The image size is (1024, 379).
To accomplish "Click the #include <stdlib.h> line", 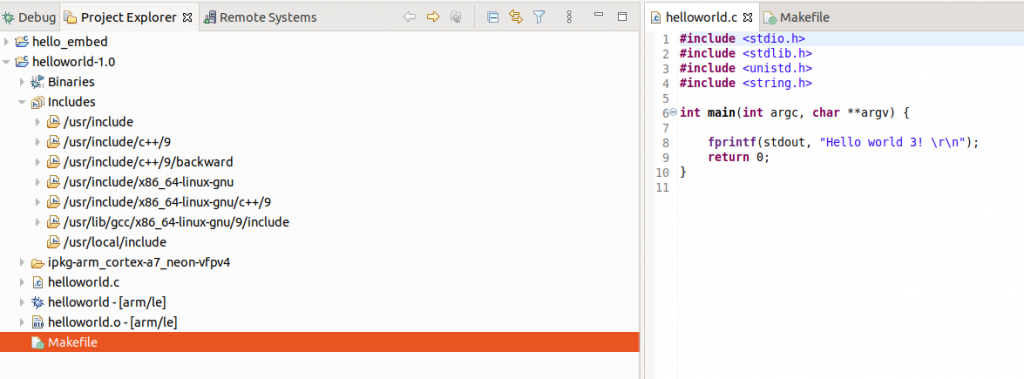I will tap(746, 54).
